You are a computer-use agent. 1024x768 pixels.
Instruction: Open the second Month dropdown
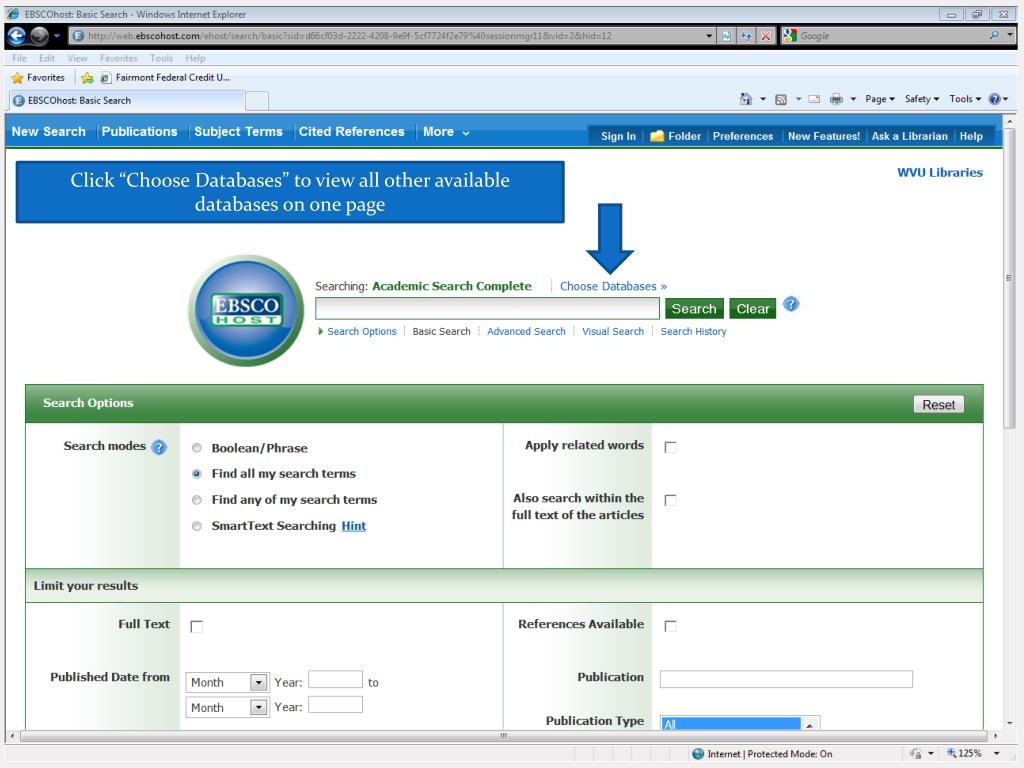(227, 707)
